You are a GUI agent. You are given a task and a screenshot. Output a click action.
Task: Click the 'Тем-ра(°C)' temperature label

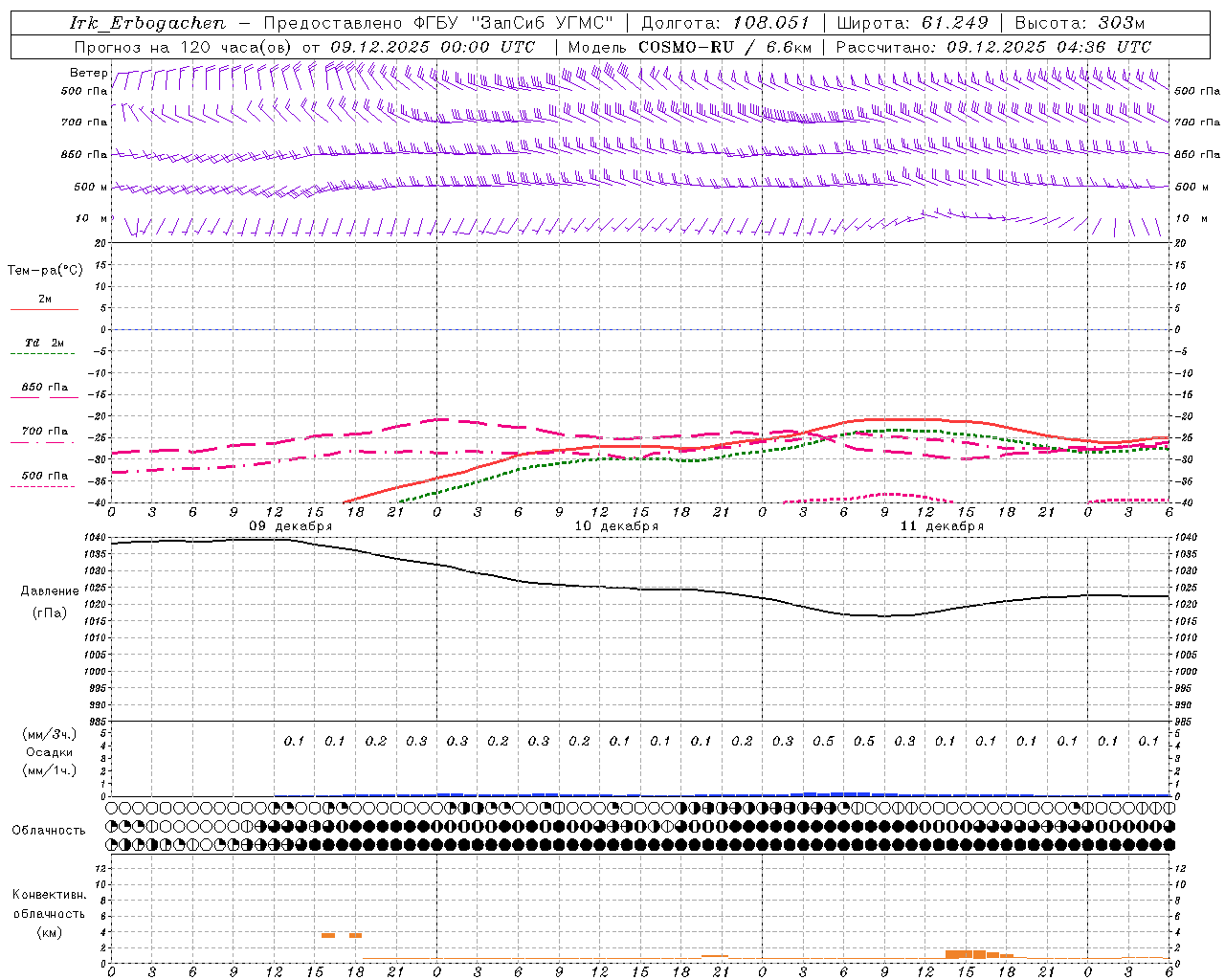pos(45,271)
